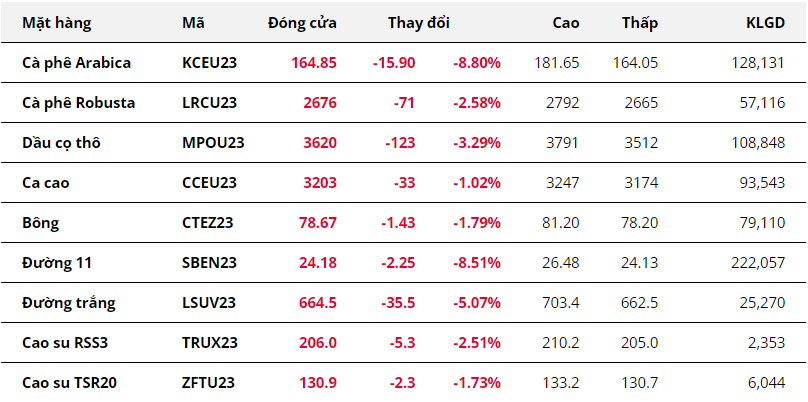The width and height of the screenshot is (808, 402).
Task: Click the Thay đổi column header
Action: pyautogui.click(x=419, y=22)
